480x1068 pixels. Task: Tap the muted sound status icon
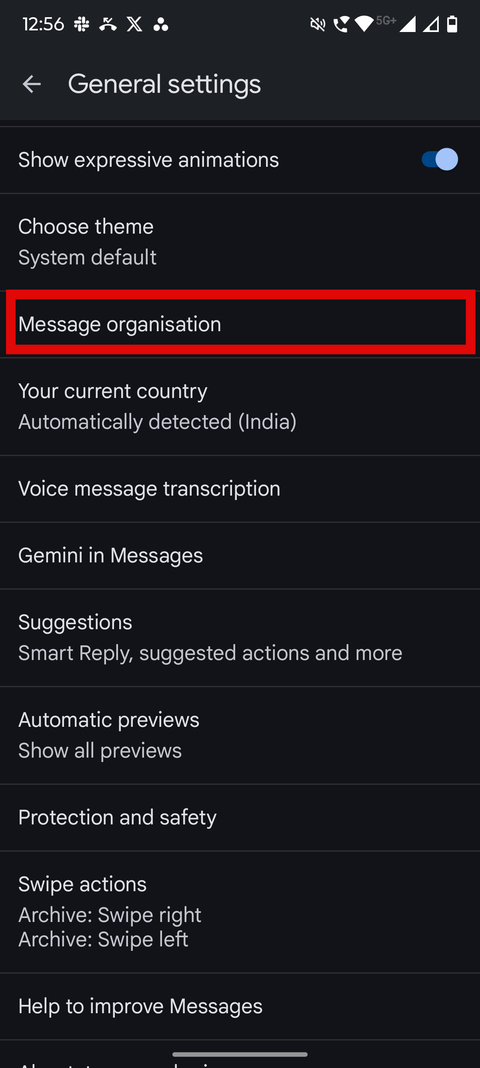point(317,25)
